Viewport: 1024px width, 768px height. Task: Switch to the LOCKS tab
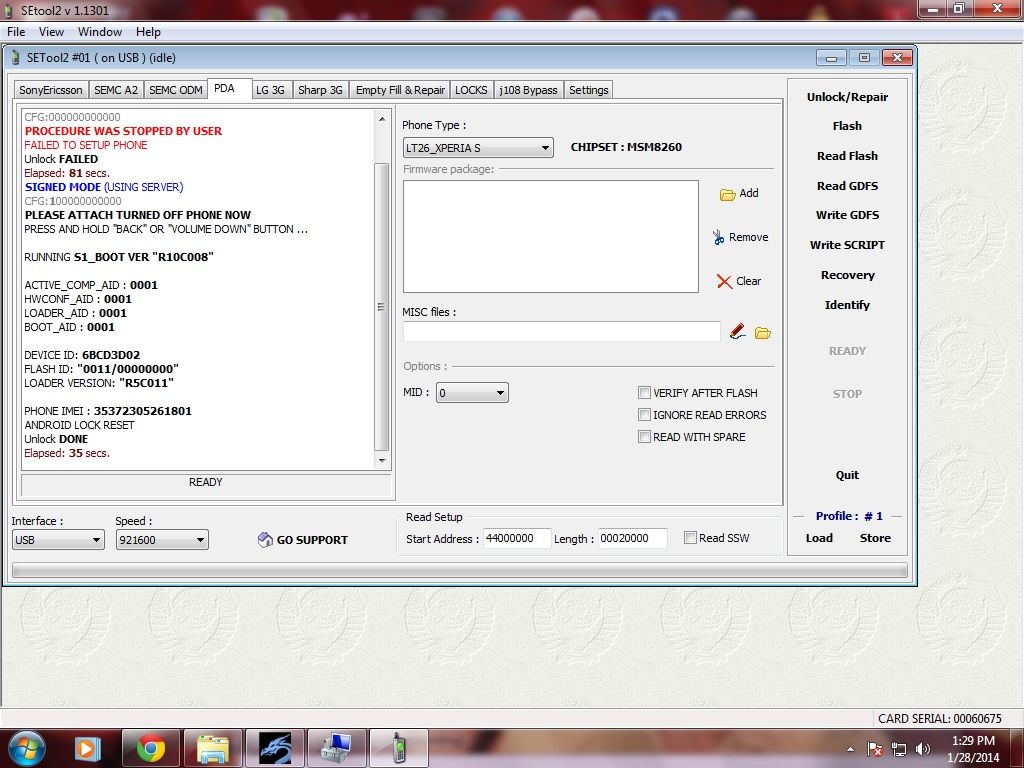coord(471,90)
